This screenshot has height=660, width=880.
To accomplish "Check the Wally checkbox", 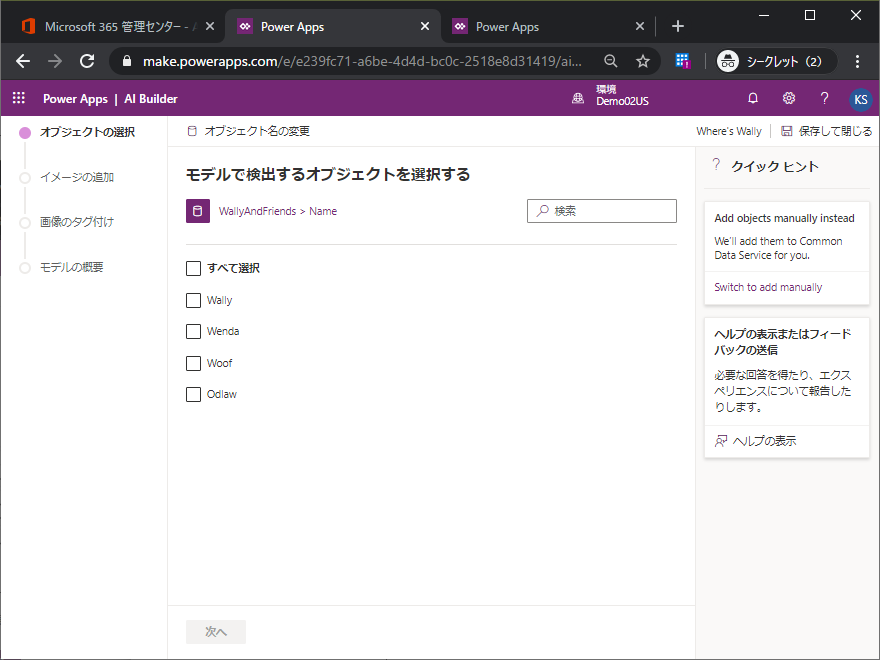I will click(193, 300).
